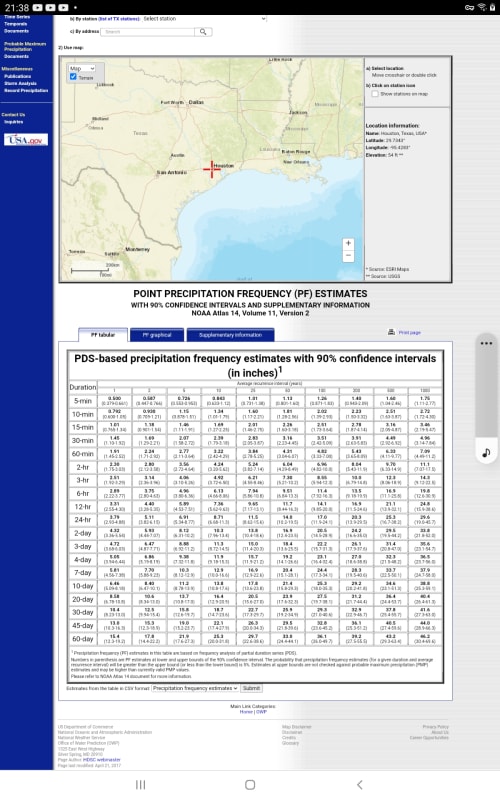500x800 pixels.
Task: Click the search magnifier icon for address
Action: click(203, 32)
